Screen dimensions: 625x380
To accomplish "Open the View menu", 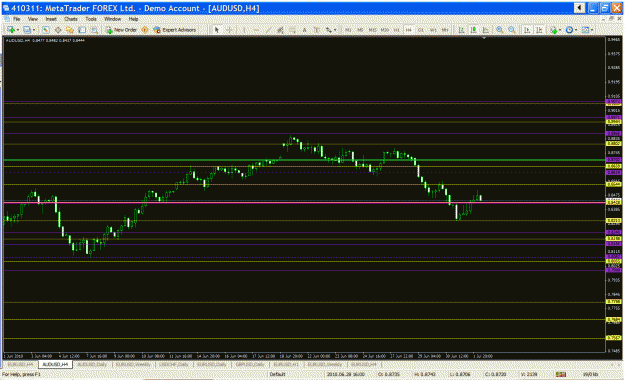I will point(33,19).
